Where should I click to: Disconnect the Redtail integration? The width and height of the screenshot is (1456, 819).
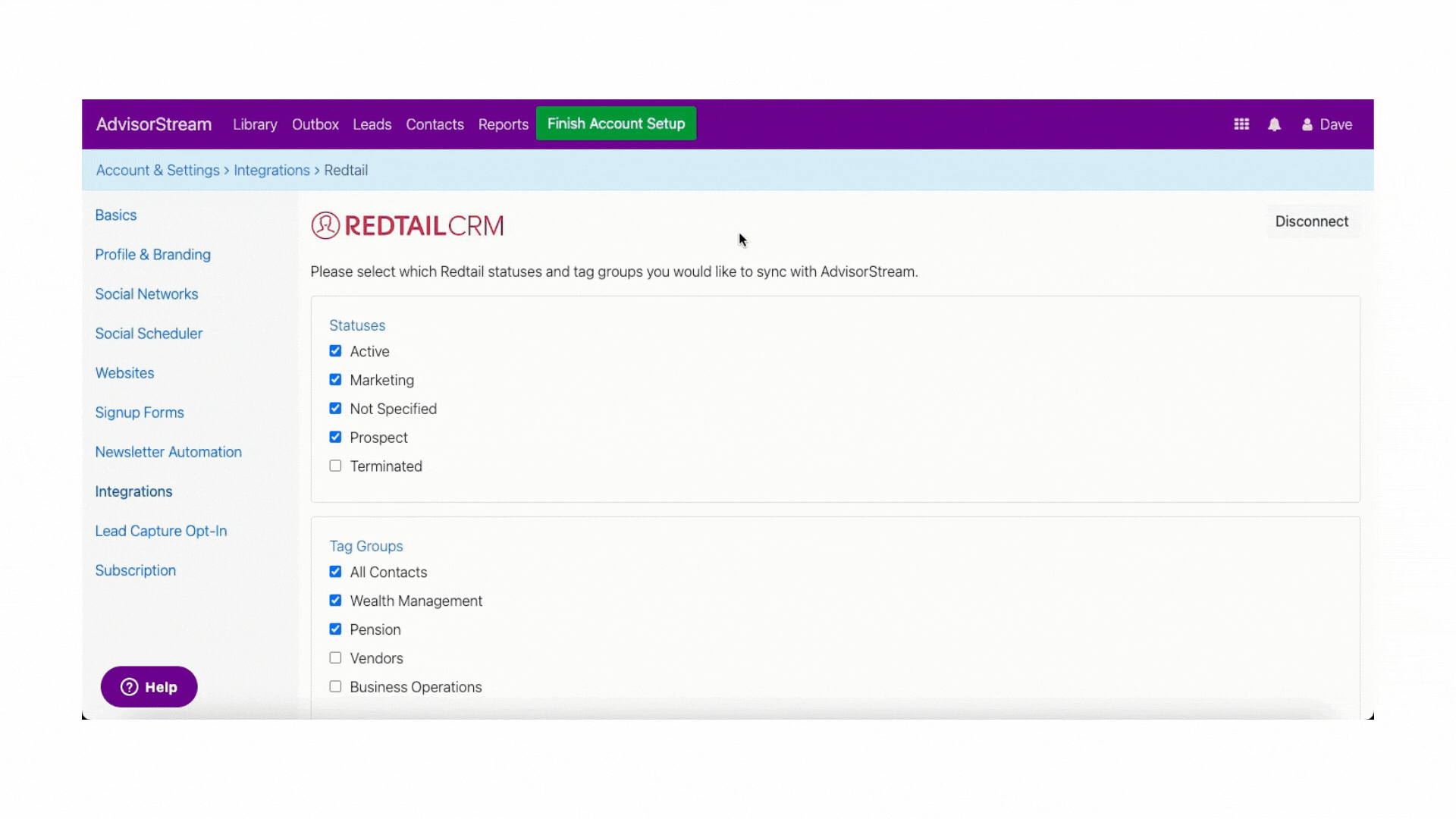click(x=1311, y=221)
